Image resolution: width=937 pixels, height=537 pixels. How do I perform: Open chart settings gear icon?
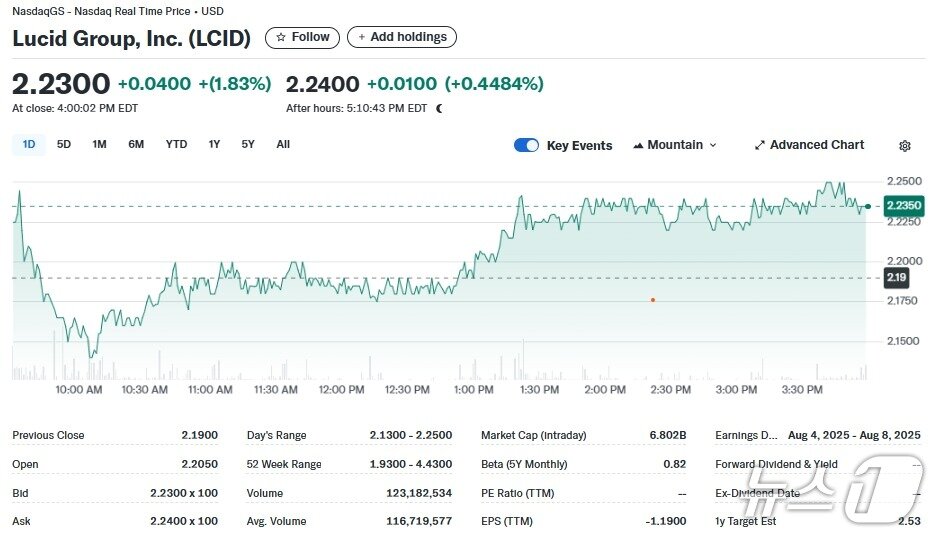coord(905,146)
